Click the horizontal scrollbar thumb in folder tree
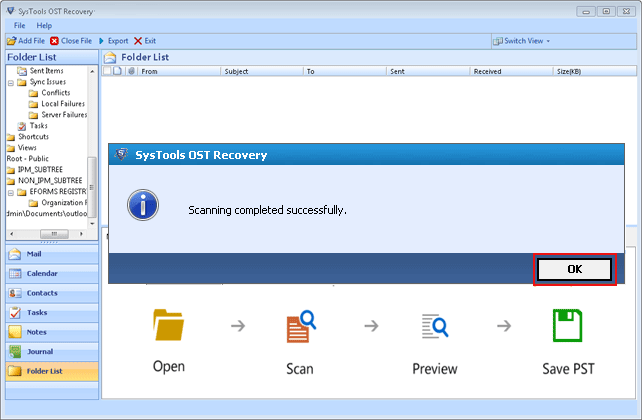This screenshot has width=642, height=420. click(x=54, y=234)
